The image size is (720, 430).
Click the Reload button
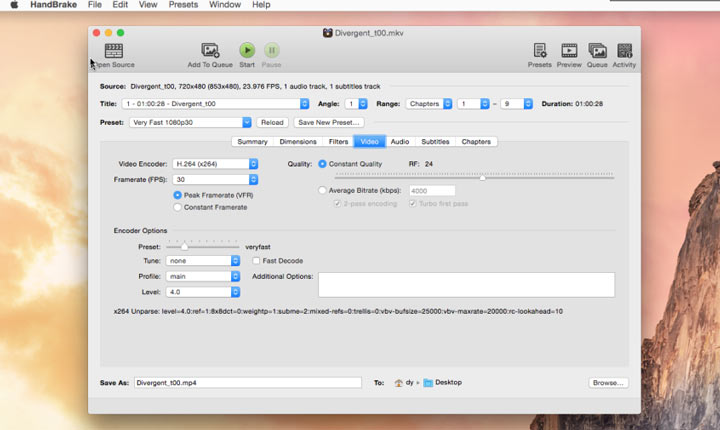(x=272, y=123)
